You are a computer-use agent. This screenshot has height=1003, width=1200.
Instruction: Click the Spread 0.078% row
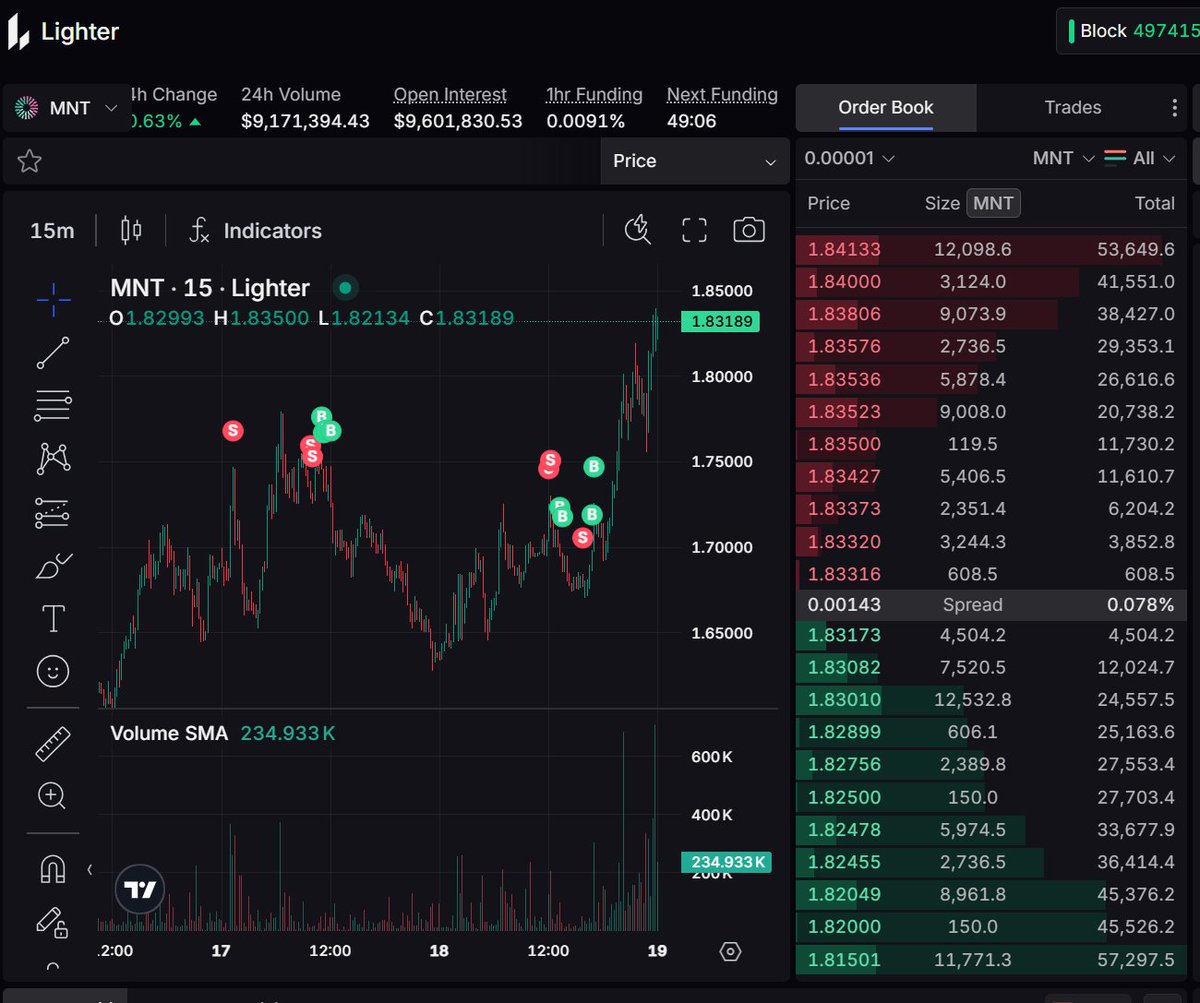(993, 605)
